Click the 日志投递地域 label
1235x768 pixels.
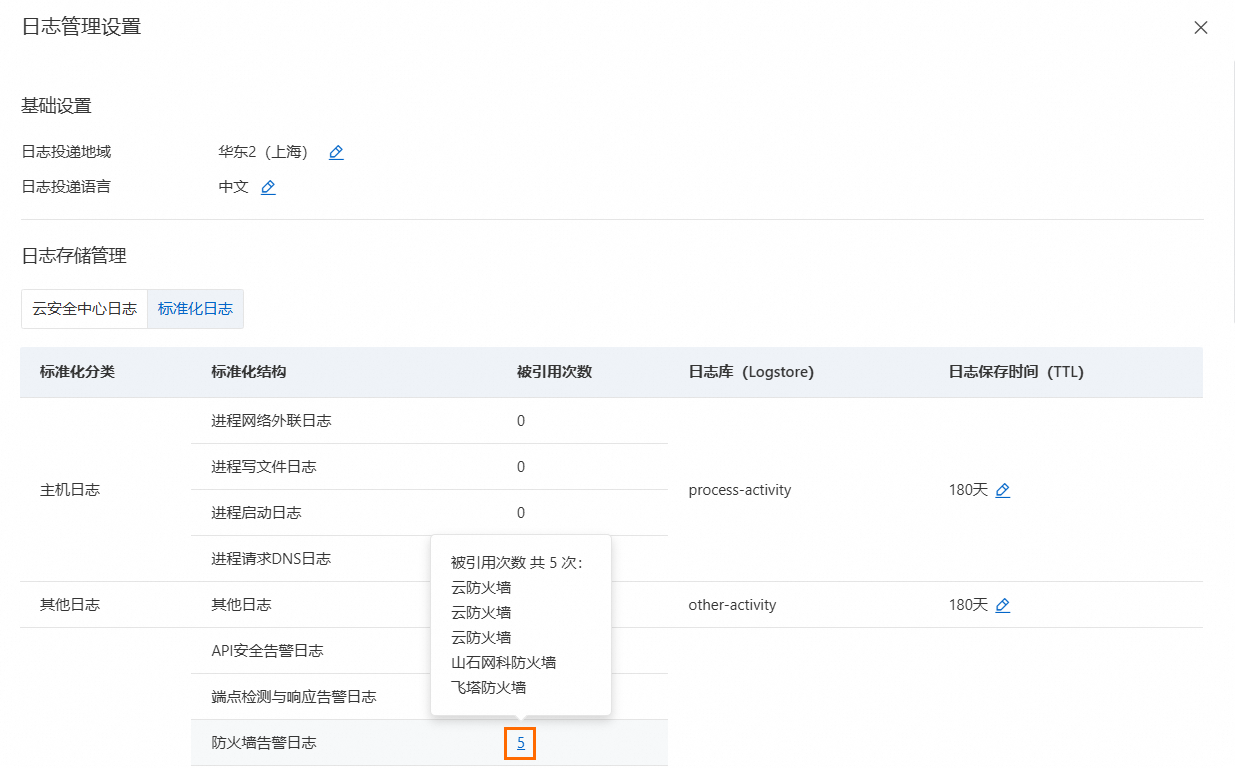(66, 153)
